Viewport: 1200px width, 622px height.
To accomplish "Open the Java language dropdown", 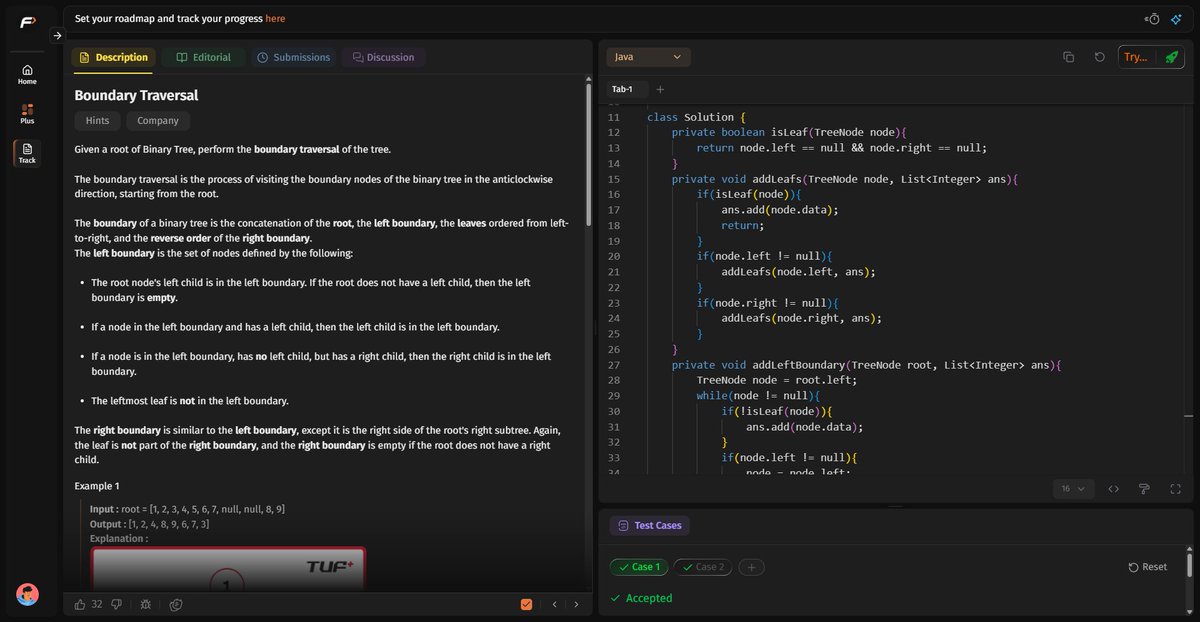I will (648, 57).
